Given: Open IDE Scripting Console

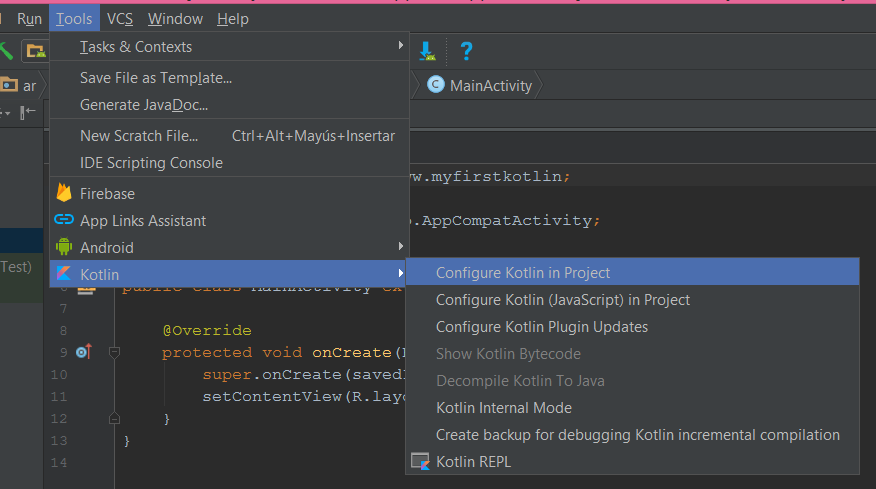Looking at the screenshot, I should (x=230, y=163).
